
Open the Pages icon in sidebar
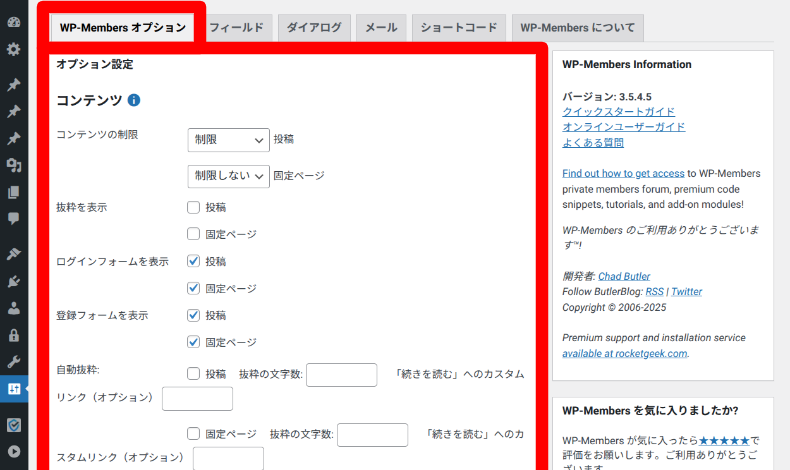coord(14,192)
